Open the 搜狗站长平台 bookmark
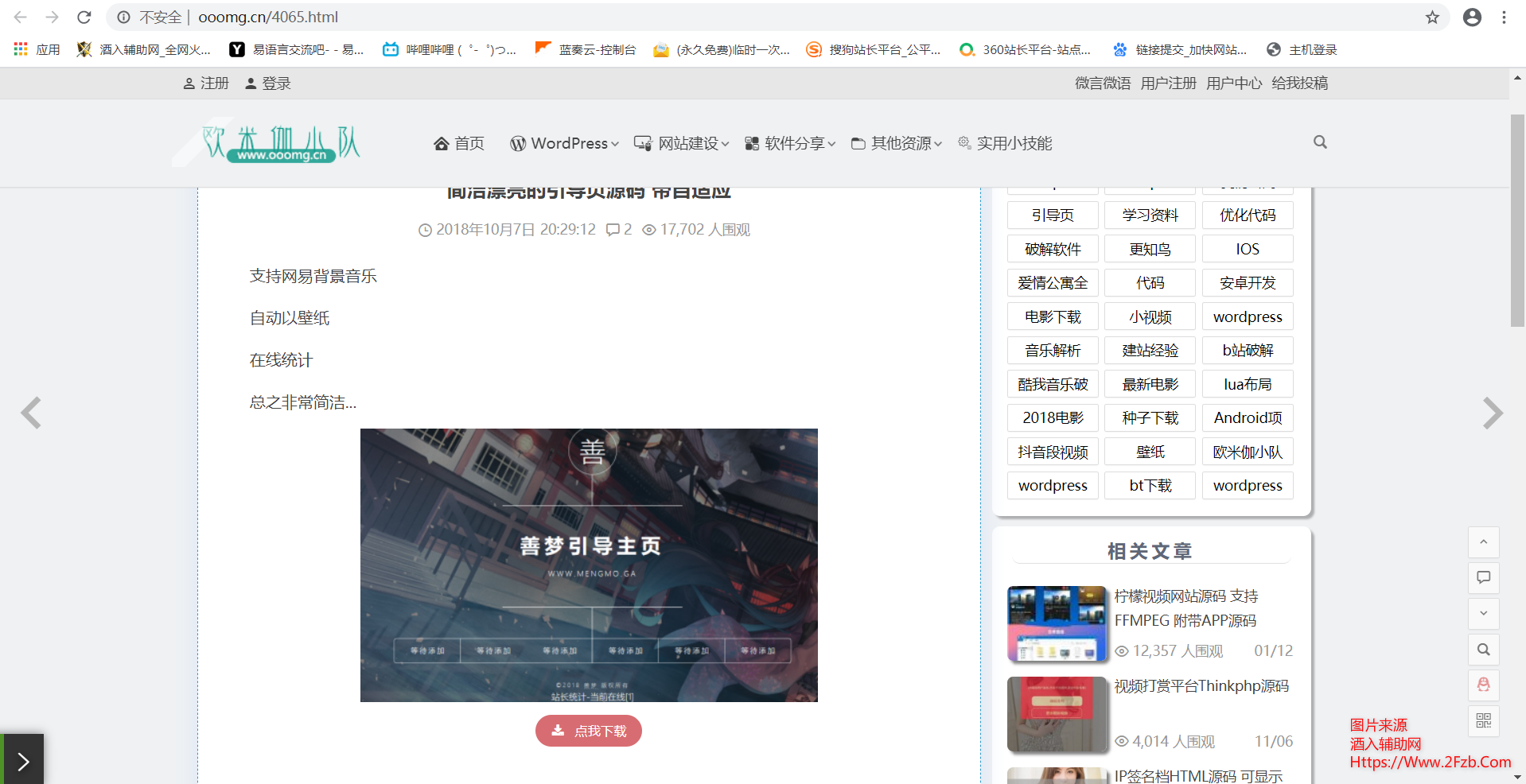Screen dimensions: 1526x784 tap(873, 49)
